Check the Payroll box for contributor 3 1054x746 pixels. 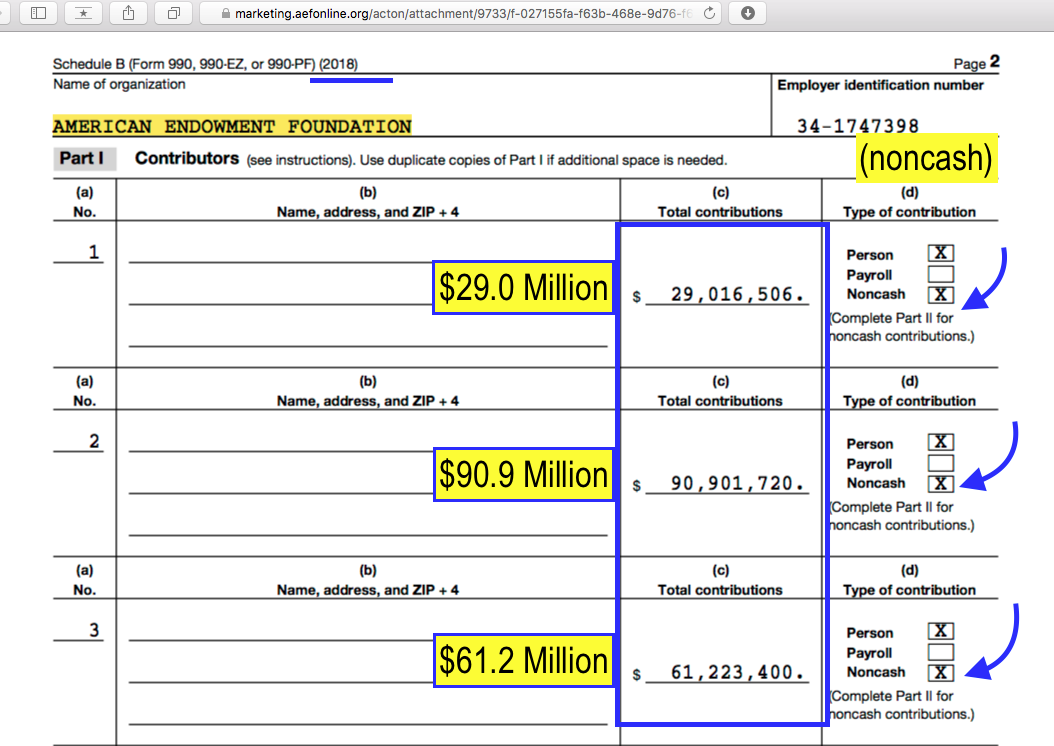coord(941,652)
